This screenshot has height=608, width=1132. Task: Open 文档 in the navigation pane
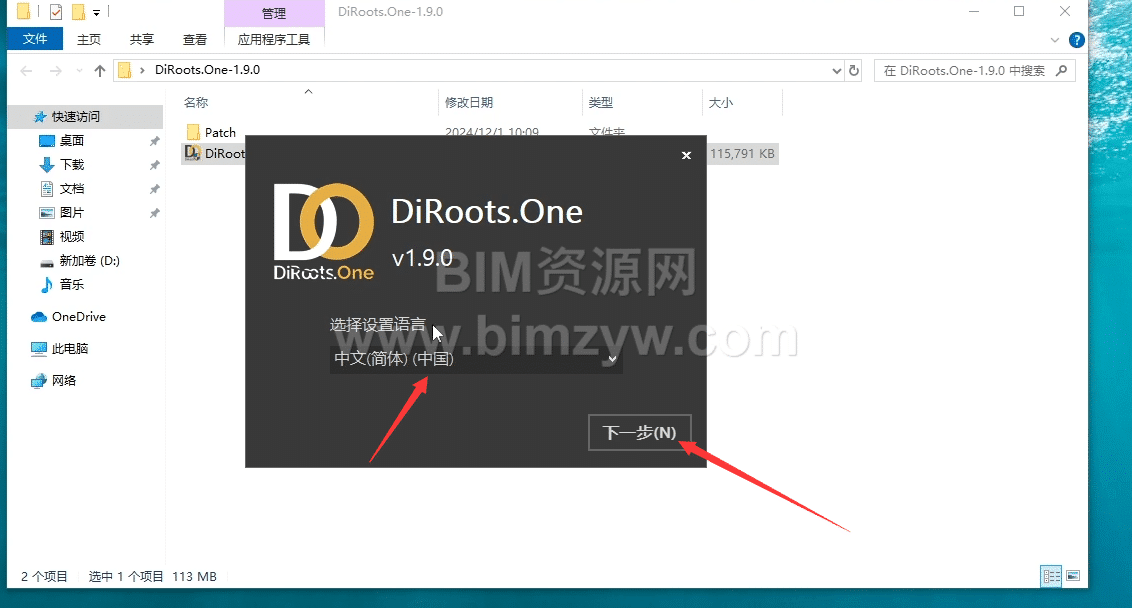(x=71, y=188)
